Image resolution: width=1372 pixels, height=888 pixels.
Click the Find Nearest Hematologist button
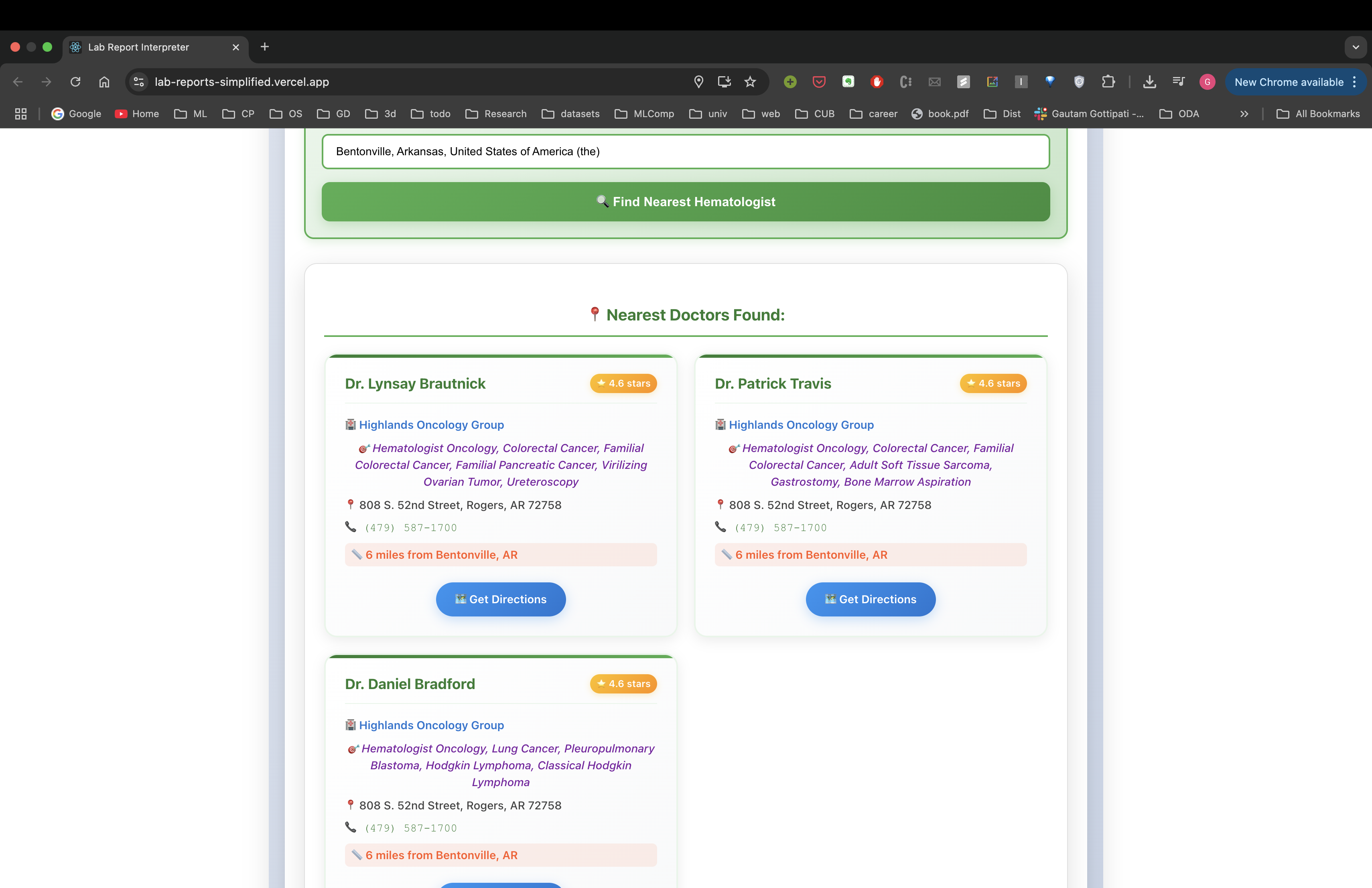[x=686, y=202]
